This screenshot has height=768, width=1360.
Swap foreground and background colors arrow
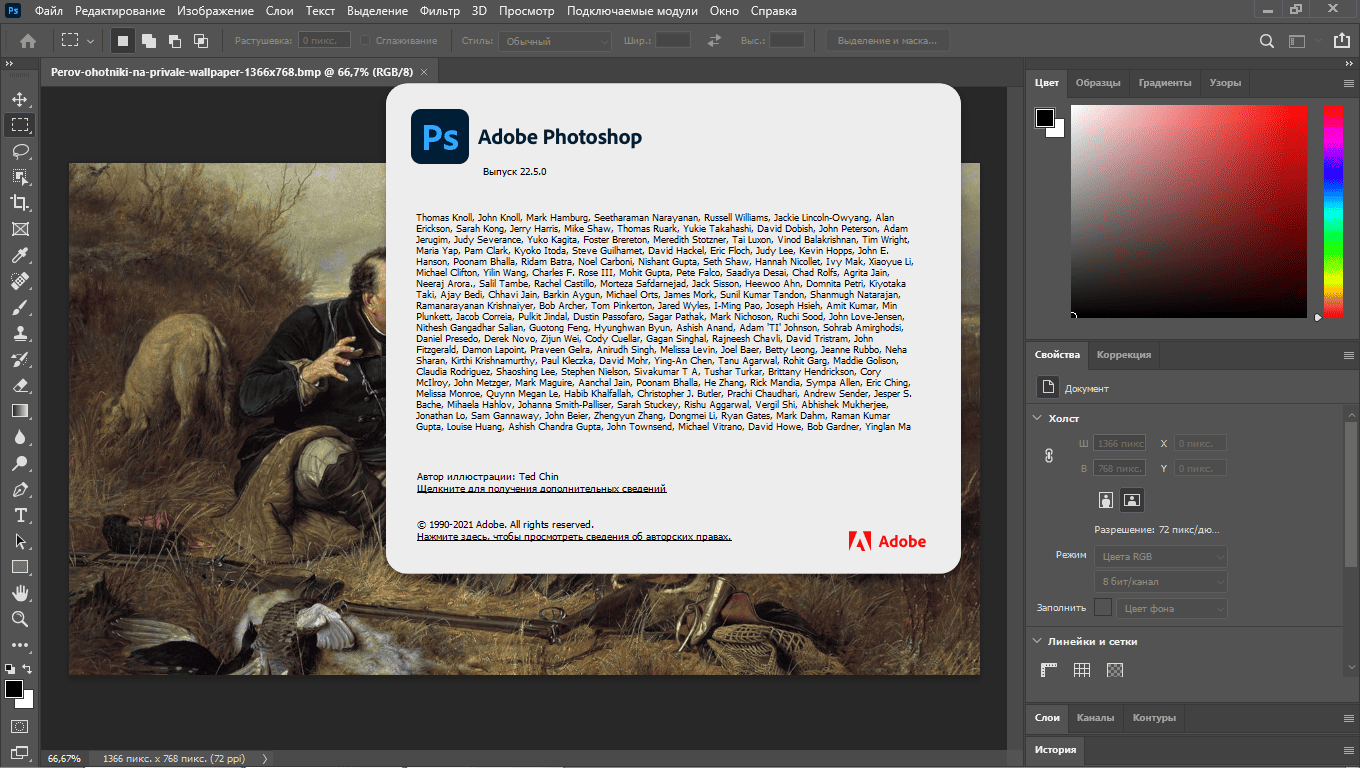click(x=28, y=668)
